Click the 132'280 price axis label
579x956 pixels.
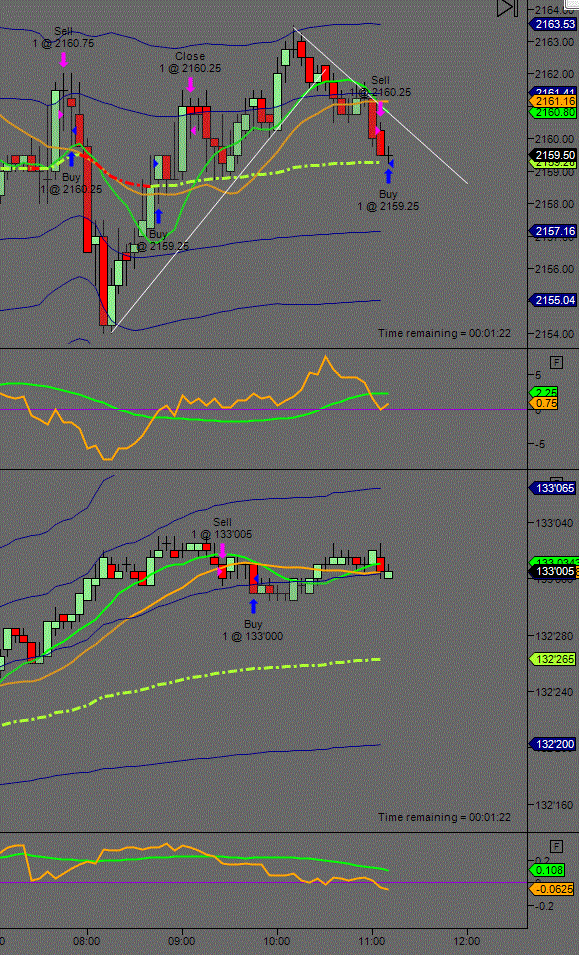[554, 636]
